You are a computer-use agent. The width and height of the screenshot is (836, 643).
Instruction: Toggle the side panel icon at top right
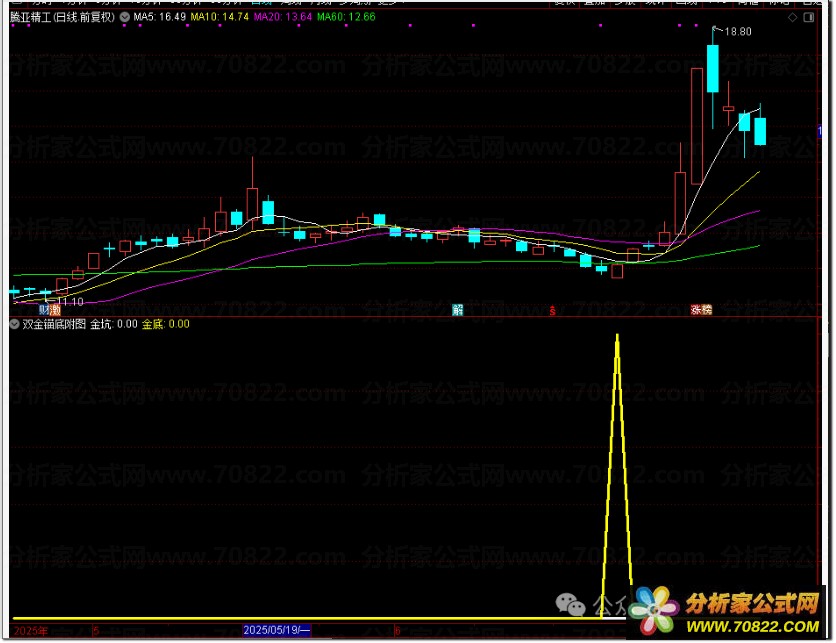(809, 18)
